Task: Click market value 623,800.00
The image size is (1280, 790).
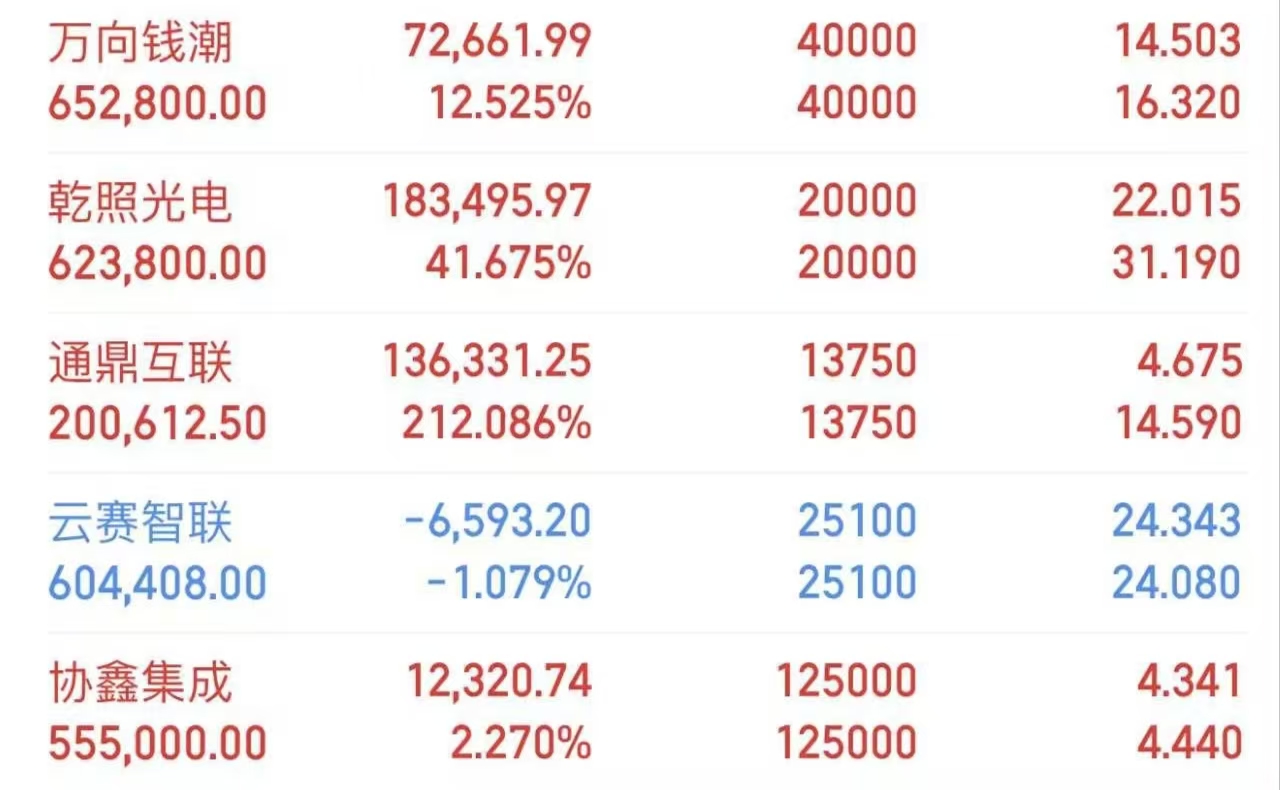Action: [158, 264]
